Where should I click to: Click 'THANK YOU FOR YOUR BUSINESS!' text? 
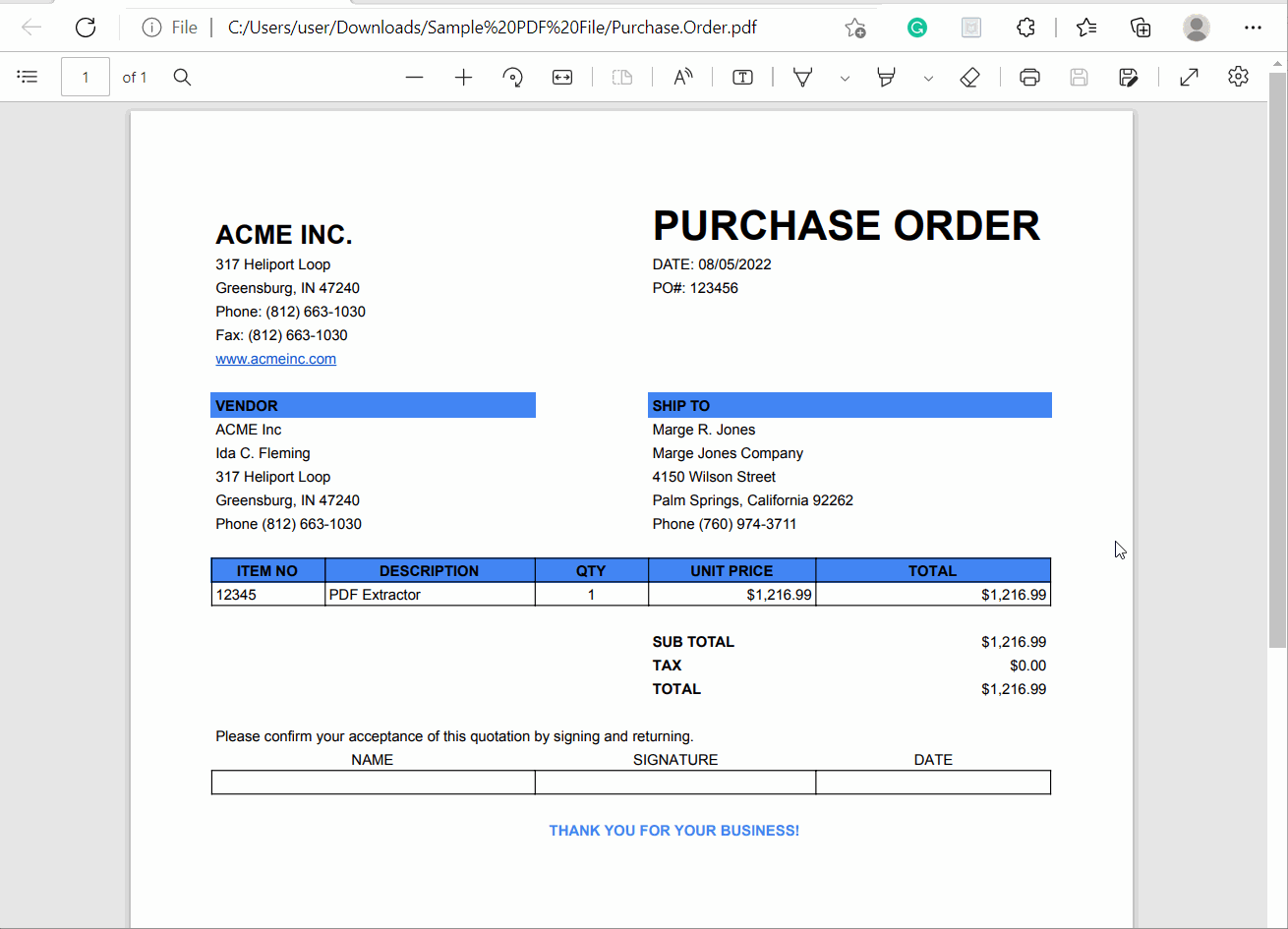[674, 831]
